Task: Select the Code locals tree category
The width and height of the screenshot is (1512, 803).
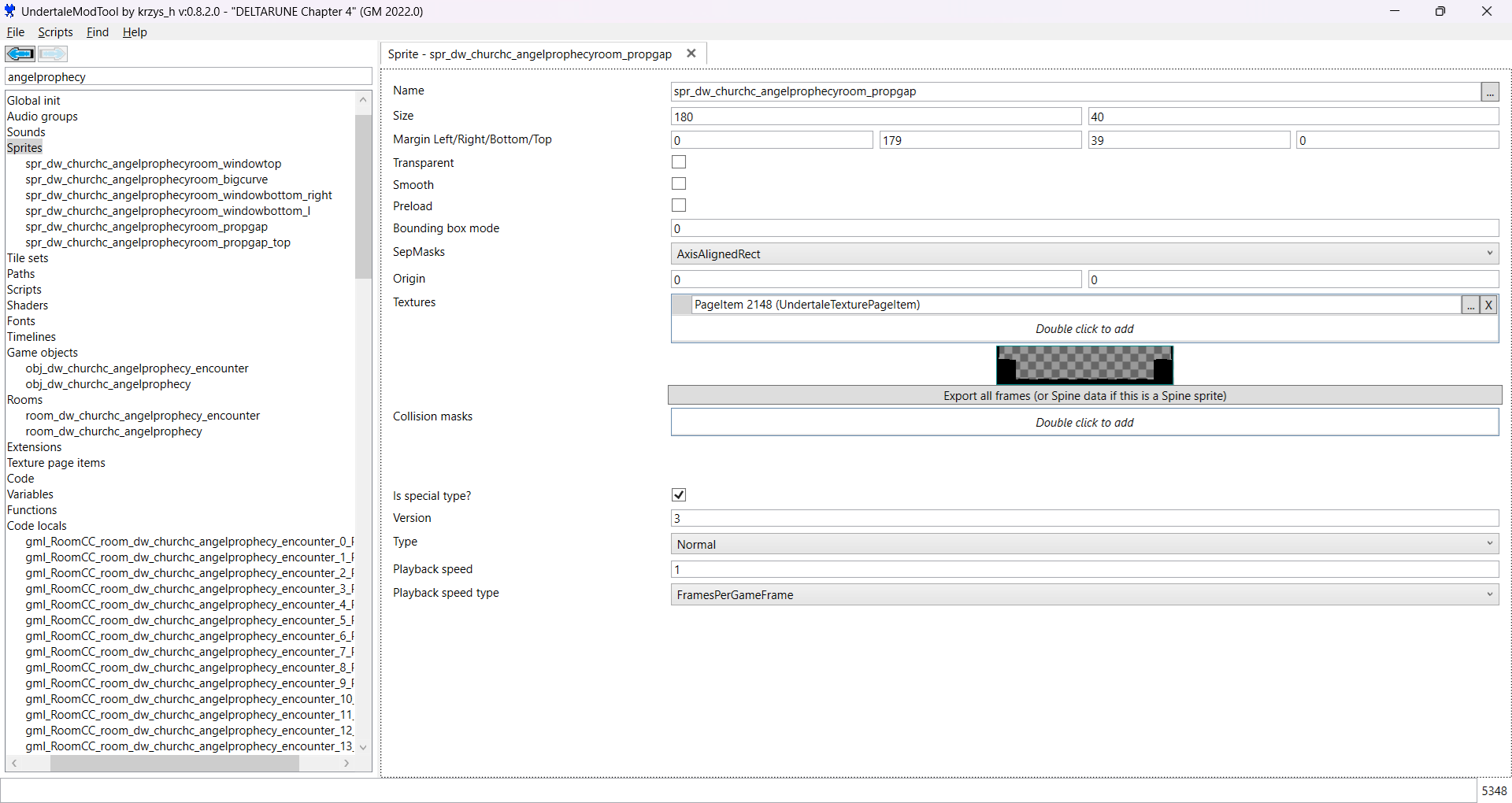Action: [x=37, y=526]
